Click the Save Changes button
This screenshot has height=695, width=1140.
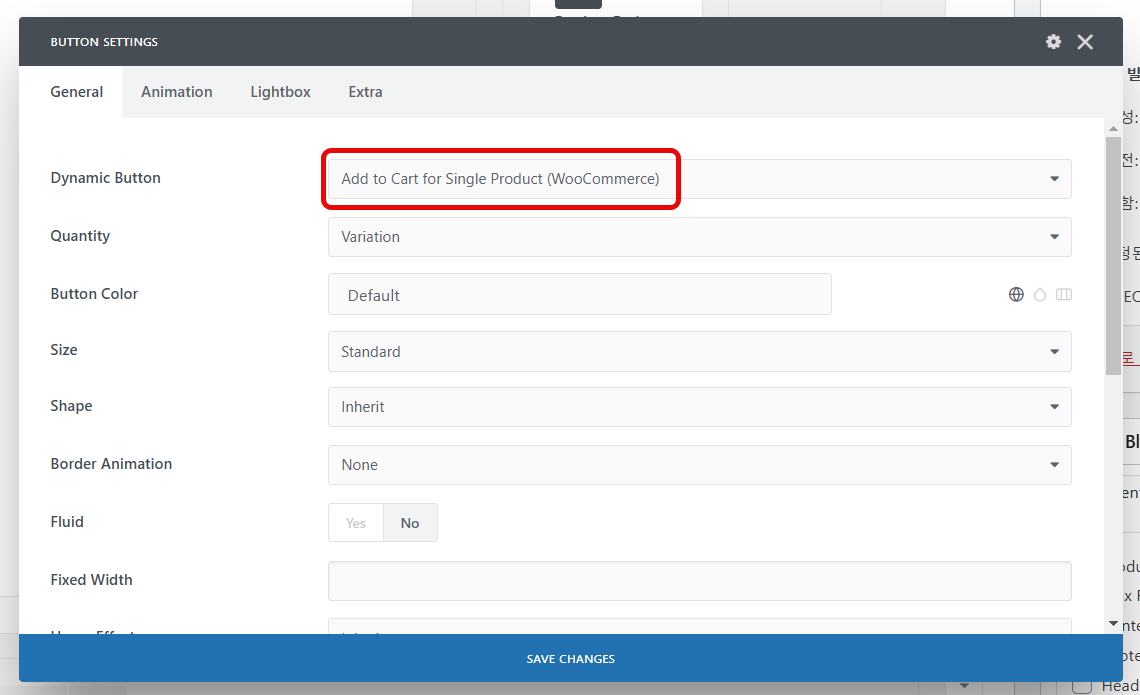click(571, 658)
